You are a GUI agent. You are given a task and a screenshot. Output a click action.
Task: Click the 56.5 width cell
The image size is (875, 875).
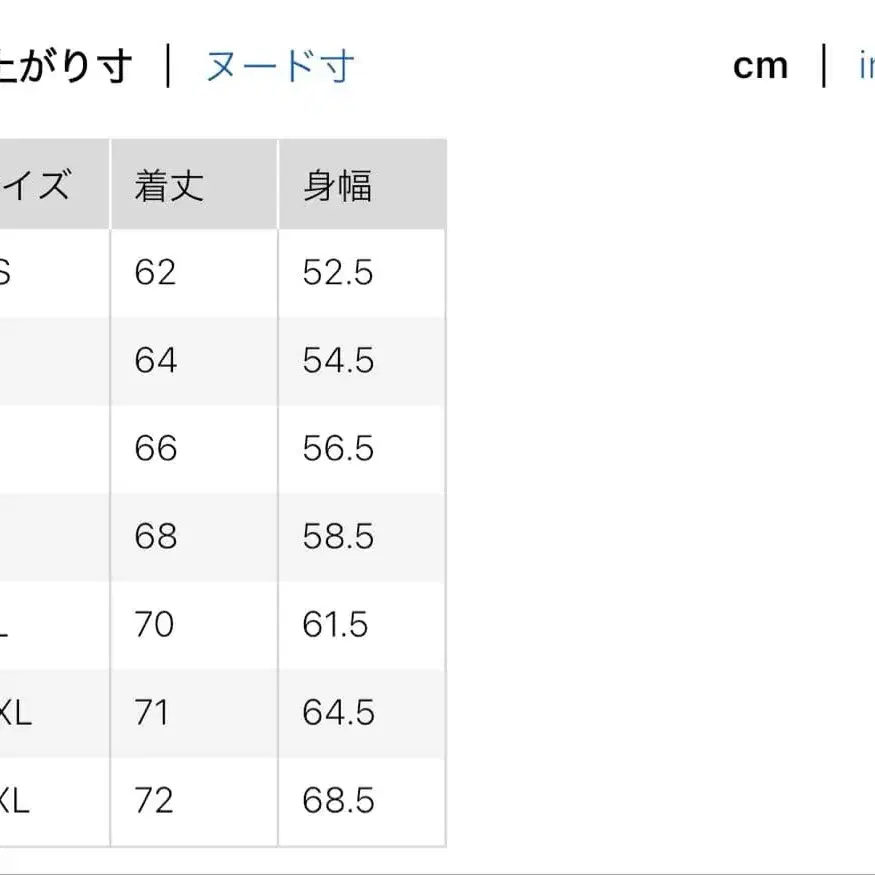337,448
